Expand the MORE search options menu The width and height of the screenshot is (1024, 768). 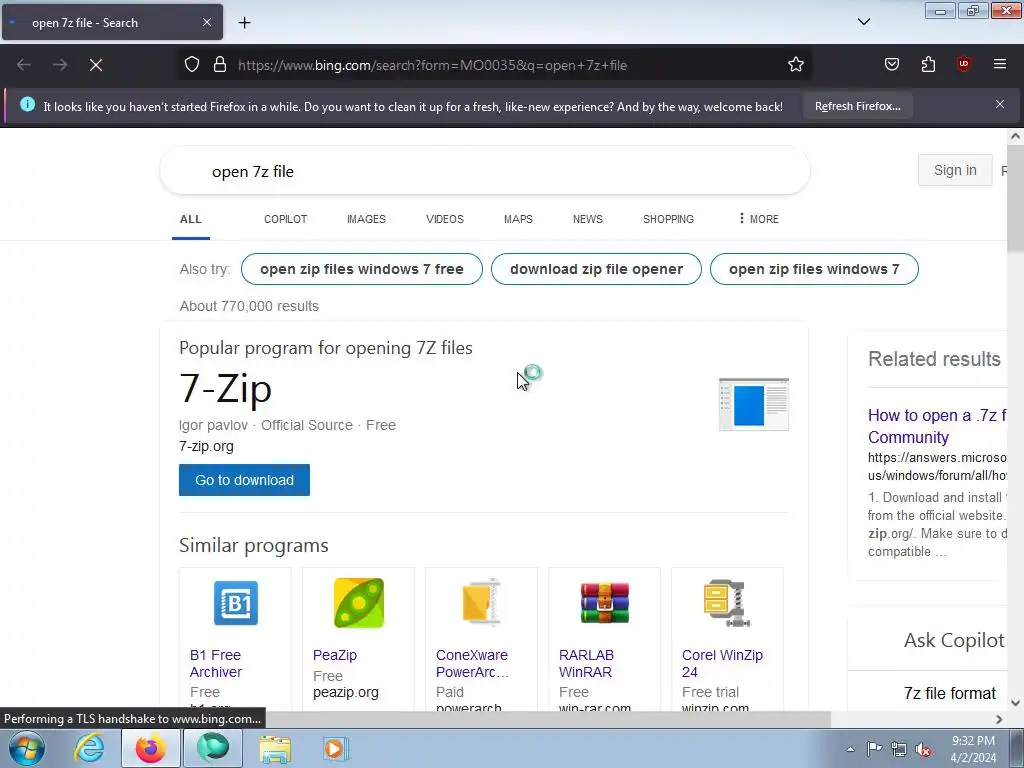[758, 219]
